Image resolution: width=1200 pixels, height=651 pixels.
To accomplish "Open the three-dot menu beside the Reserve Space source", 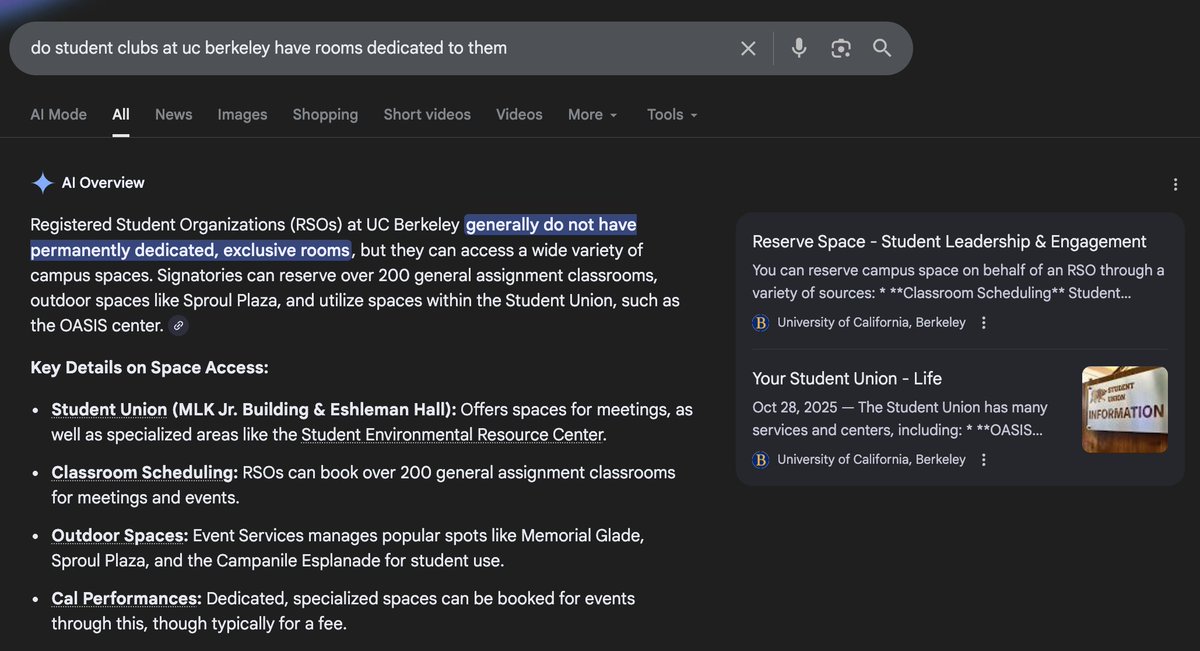I will click(x=984, y=323).
